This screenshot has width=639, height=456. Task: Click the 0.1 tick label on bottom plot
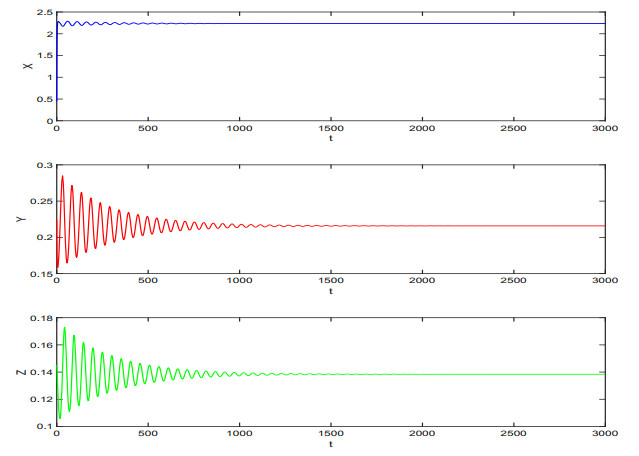pos(44,426)
